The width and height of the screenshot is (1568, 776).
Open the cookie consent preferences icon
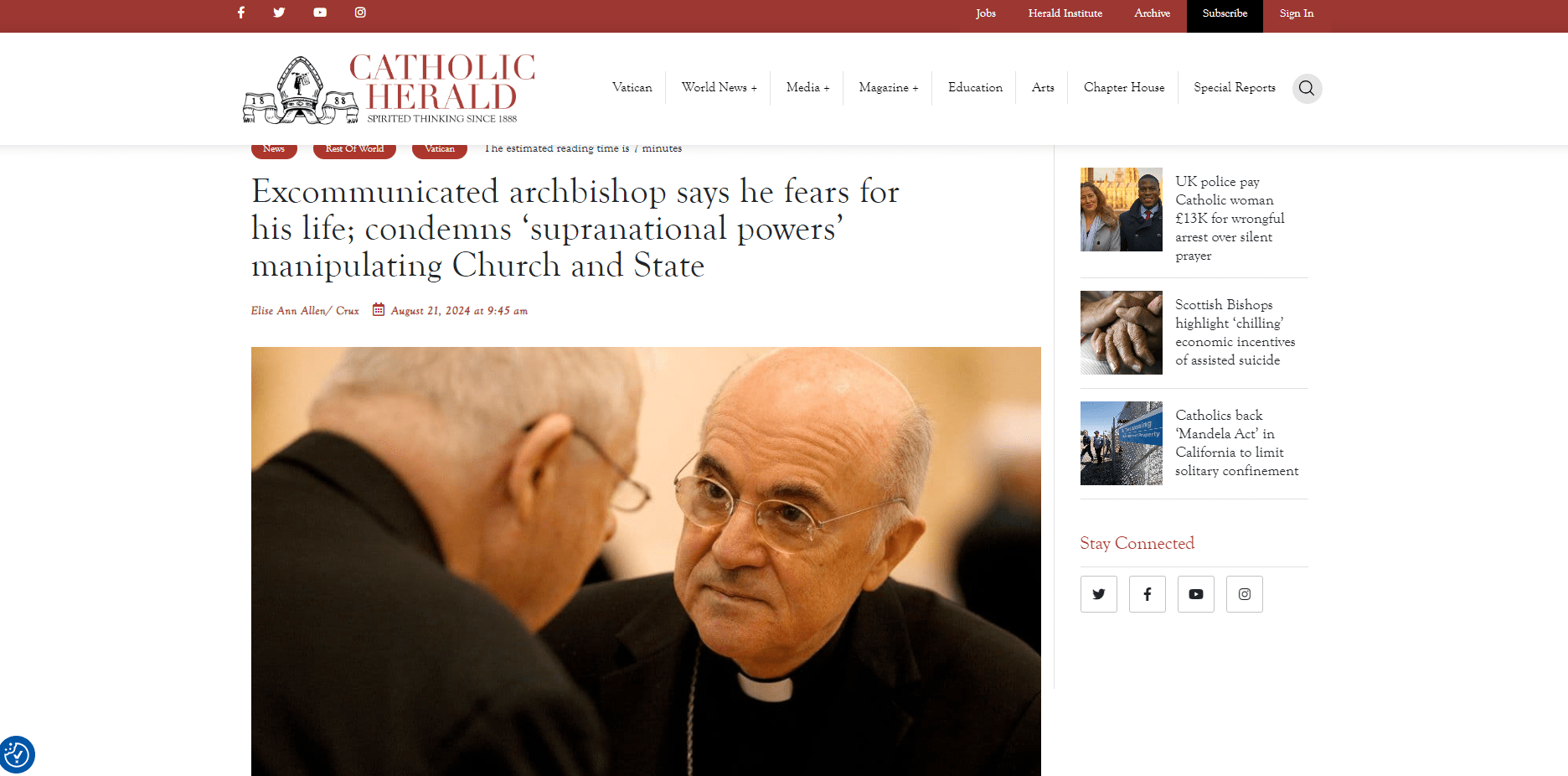point(17,755)
